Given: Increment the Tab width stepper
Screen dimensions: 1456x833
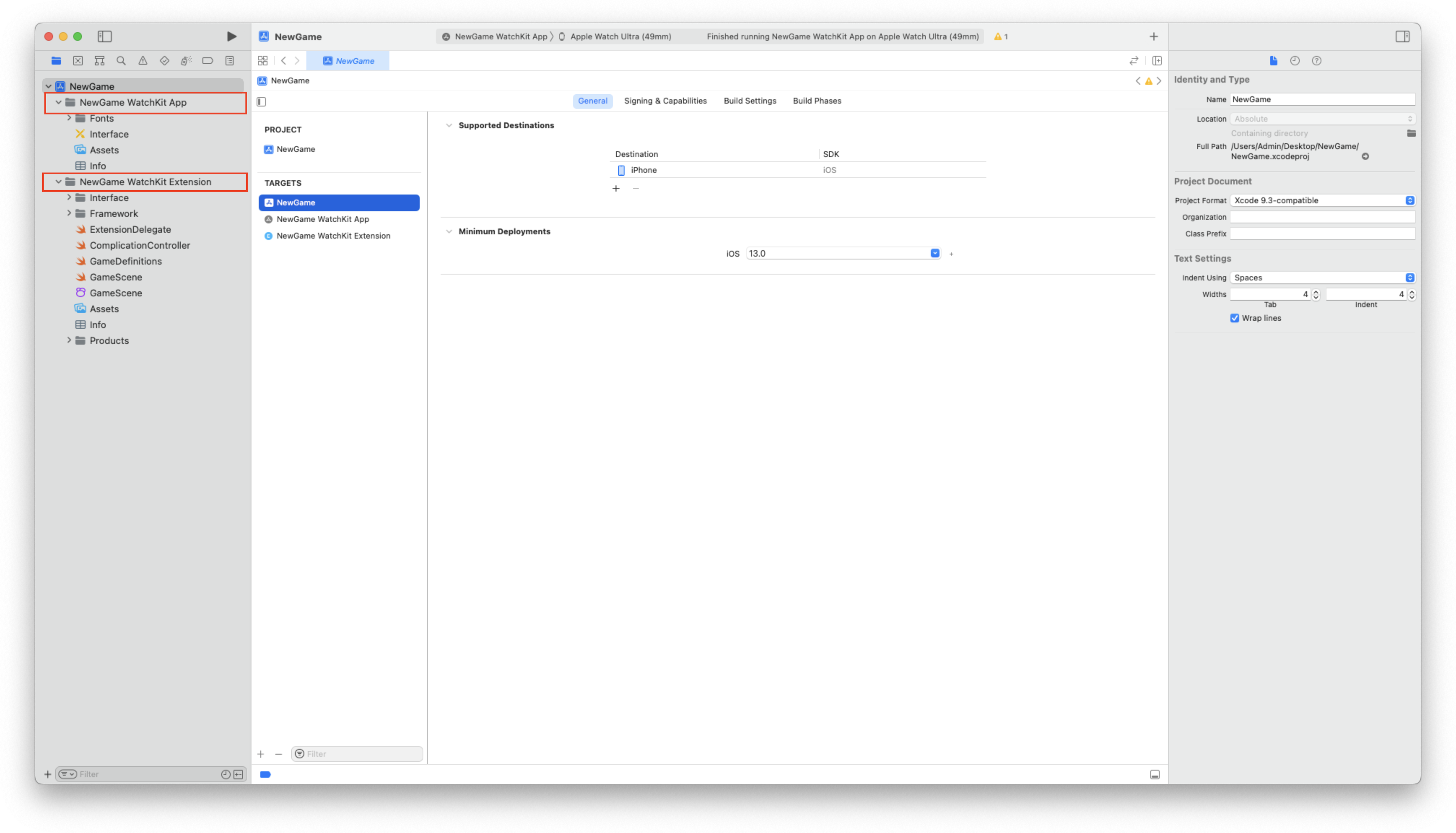Looking at the screenshot, I should pos(1316,291).
